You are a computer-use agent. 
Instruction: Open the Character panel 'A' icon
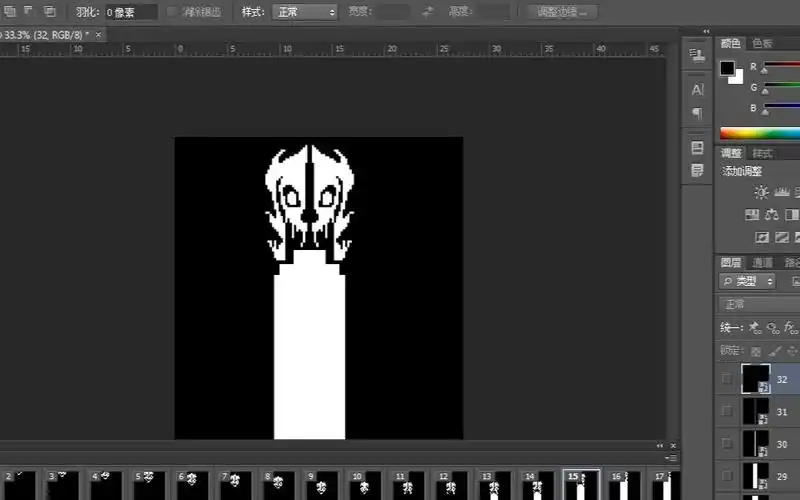coord(698,90)
